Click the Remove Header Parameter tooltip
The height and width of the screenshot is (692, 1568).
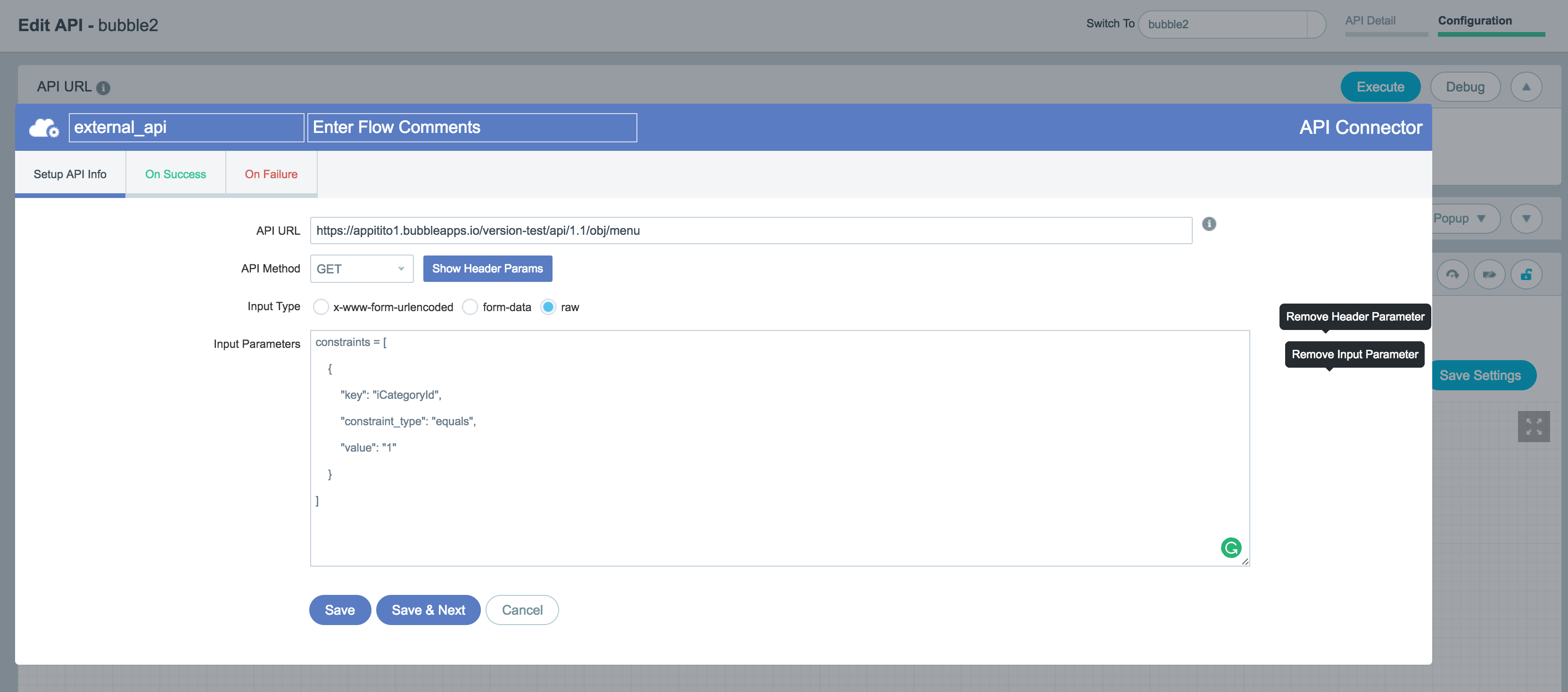[1355, 316]
